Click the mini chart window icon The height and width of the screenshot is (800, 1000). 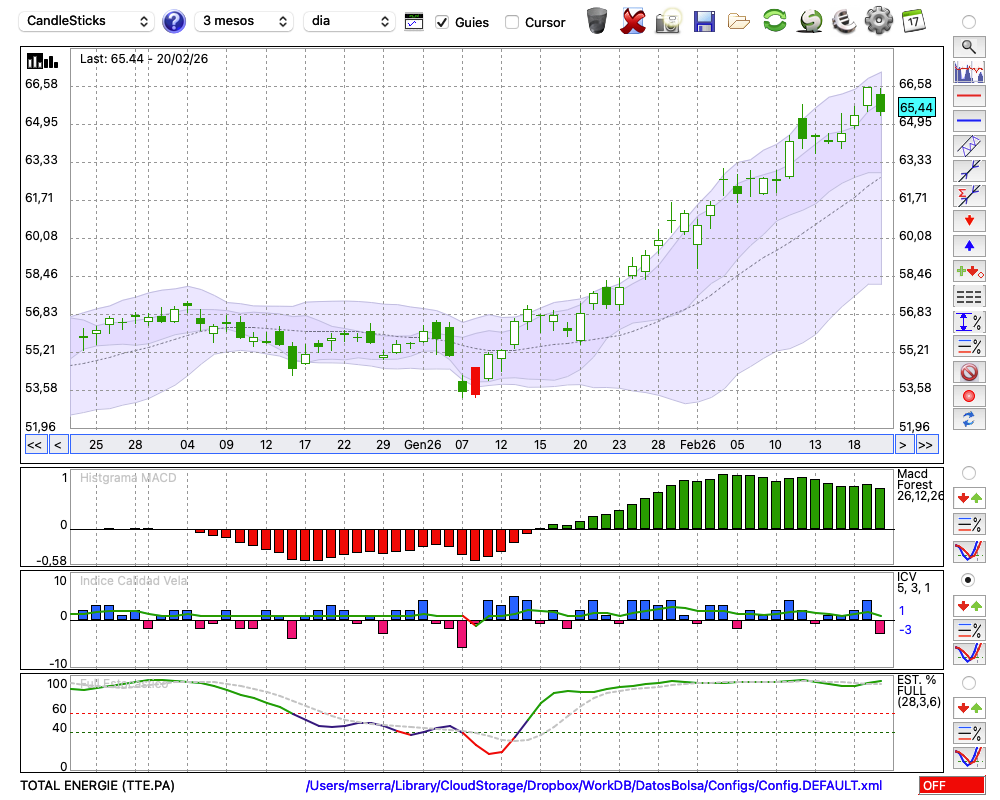click(x=414, y=22)
